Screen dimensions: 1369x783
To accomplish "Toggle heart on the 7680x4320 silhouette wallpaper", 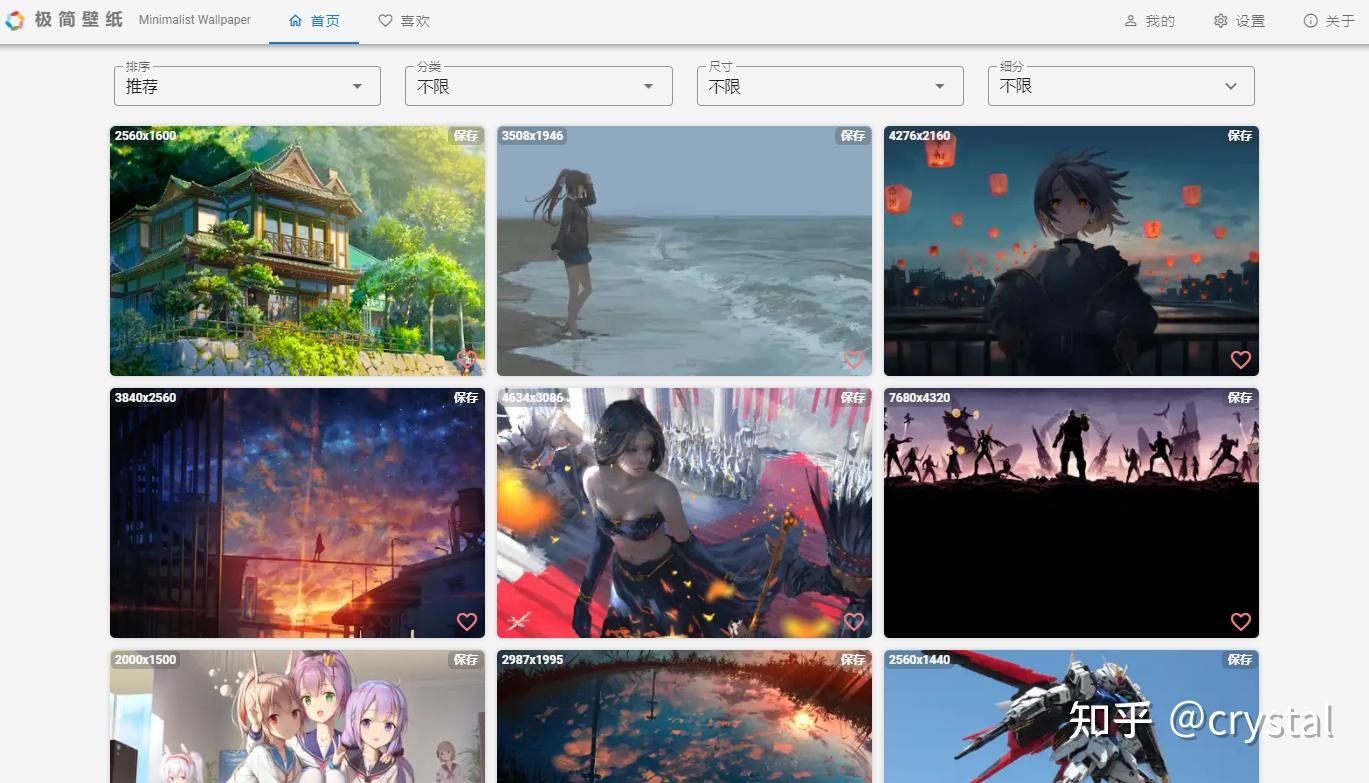I will (x=1240, y=621).
